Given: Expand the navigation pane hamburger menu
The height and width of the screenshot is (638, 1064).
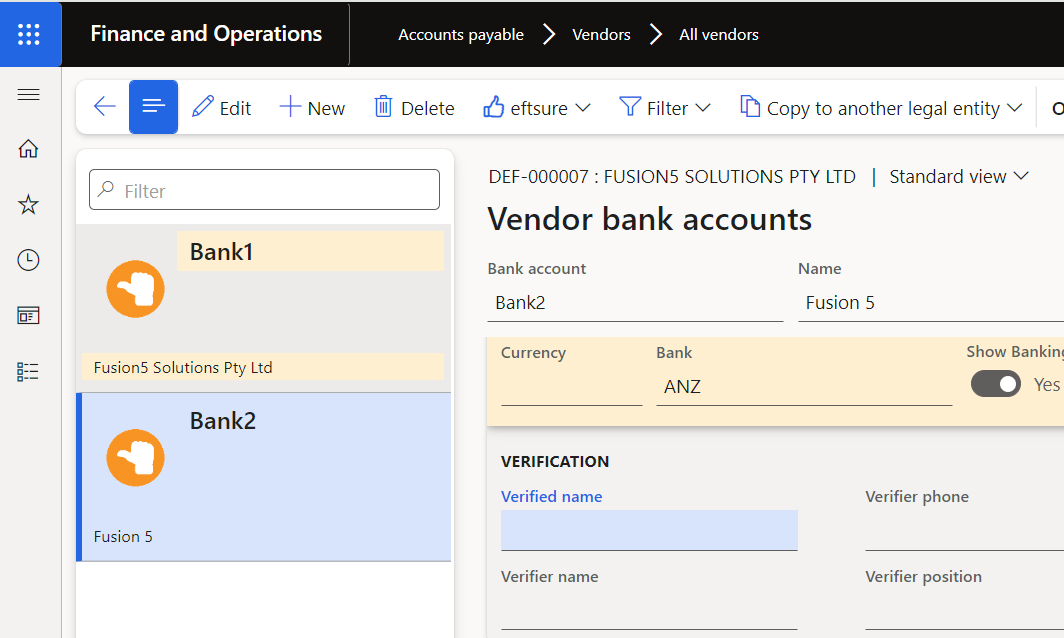Looking at the screenshot, I should click(x=28, y=94).
